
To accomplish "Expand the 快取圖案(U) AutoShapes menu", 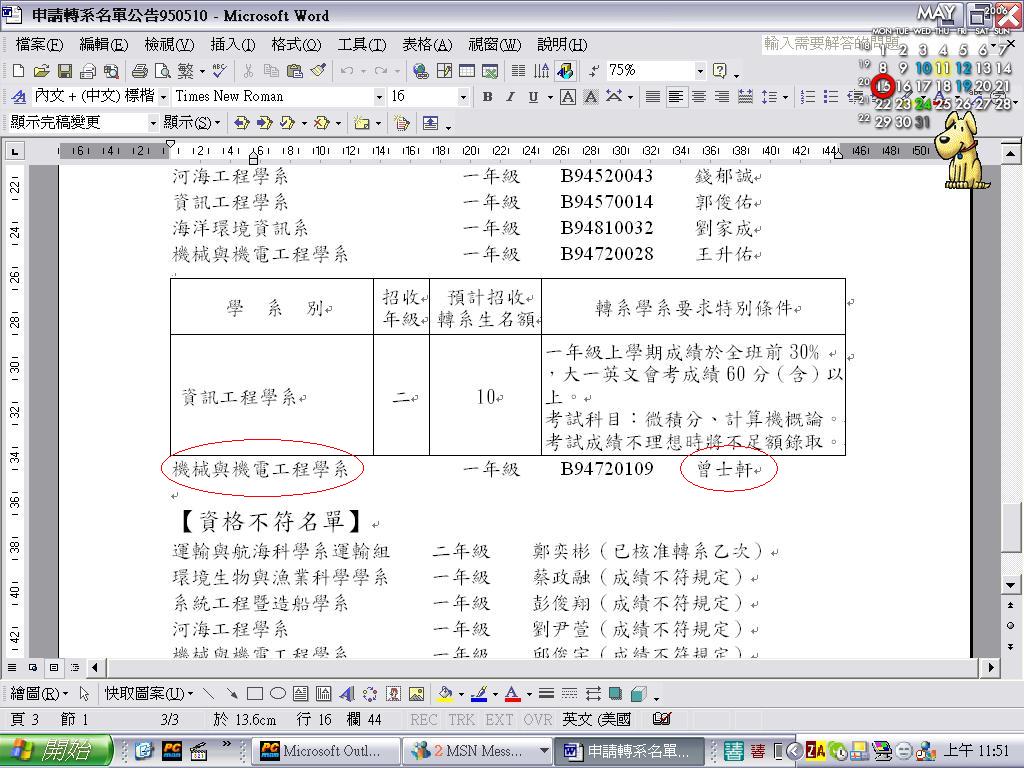I will [x=149, y=694].
